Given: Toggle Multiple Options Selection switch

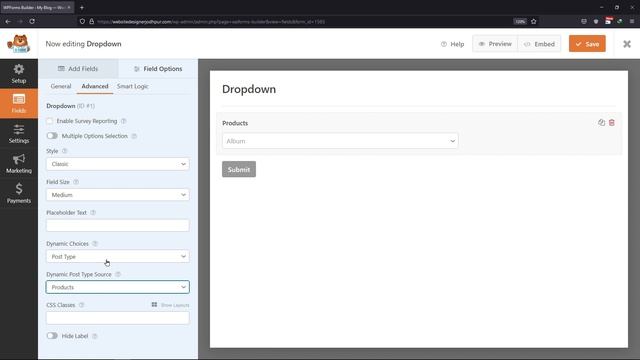Looking at the screenshot, I should pyautogui.click(x=52, y=136).
